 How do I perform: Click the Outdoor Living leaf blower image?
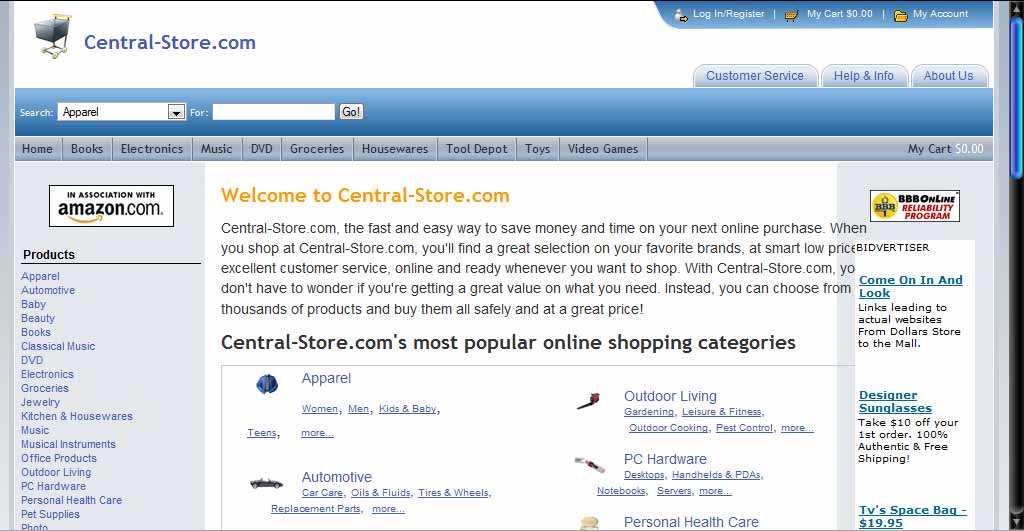click(588, 401)
